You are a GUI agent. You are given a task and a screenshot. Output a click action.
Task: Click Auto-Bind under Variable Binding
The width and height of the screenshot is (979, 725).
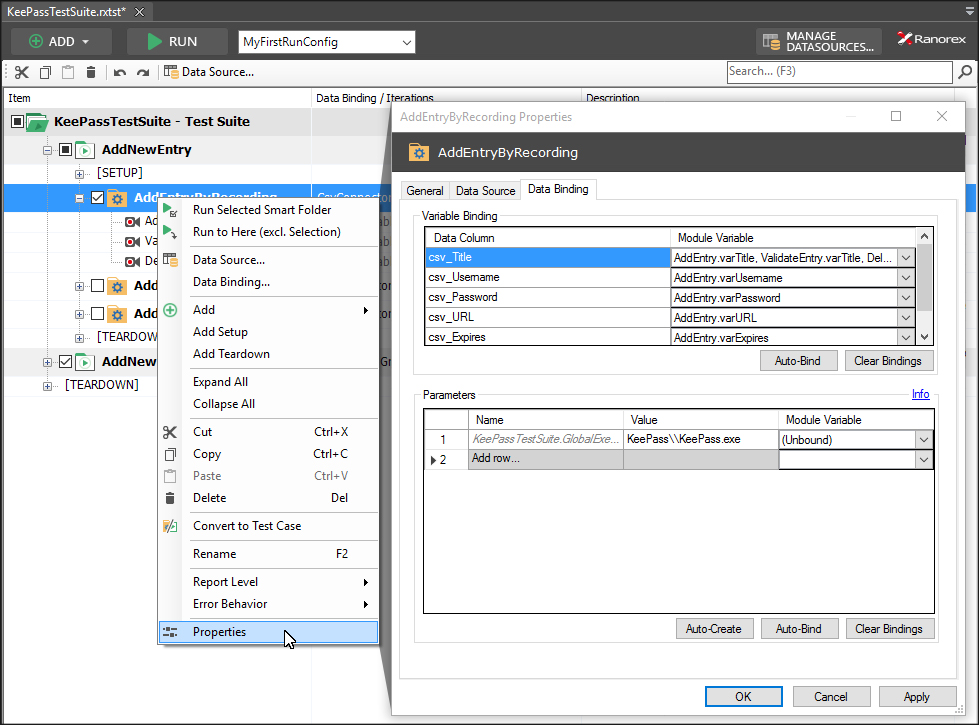click(798, 361)
